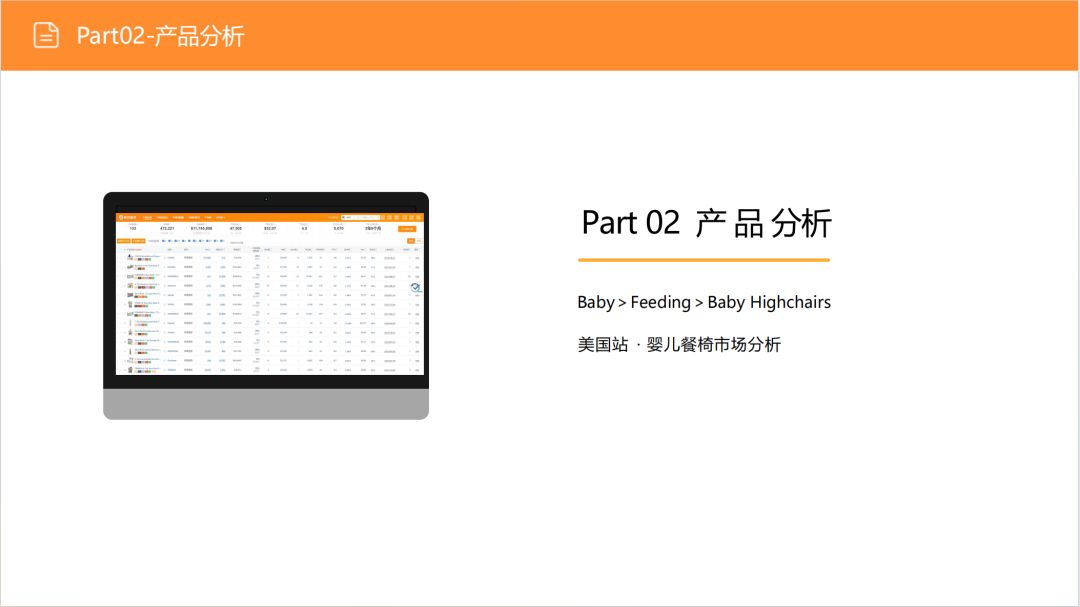Click the document icon in the orange header
1080x607 pixels.
(46, 35)
